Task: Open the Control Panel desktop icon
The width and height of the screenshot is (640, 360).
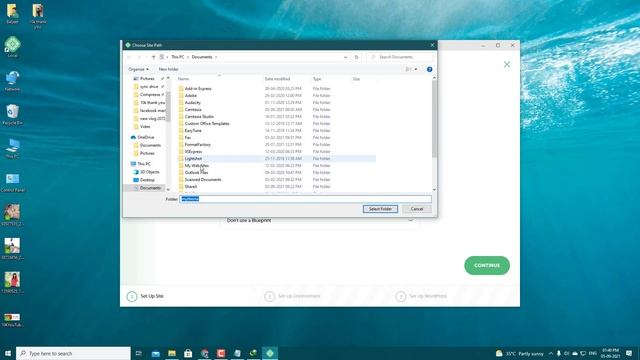Action: [12, 182]
